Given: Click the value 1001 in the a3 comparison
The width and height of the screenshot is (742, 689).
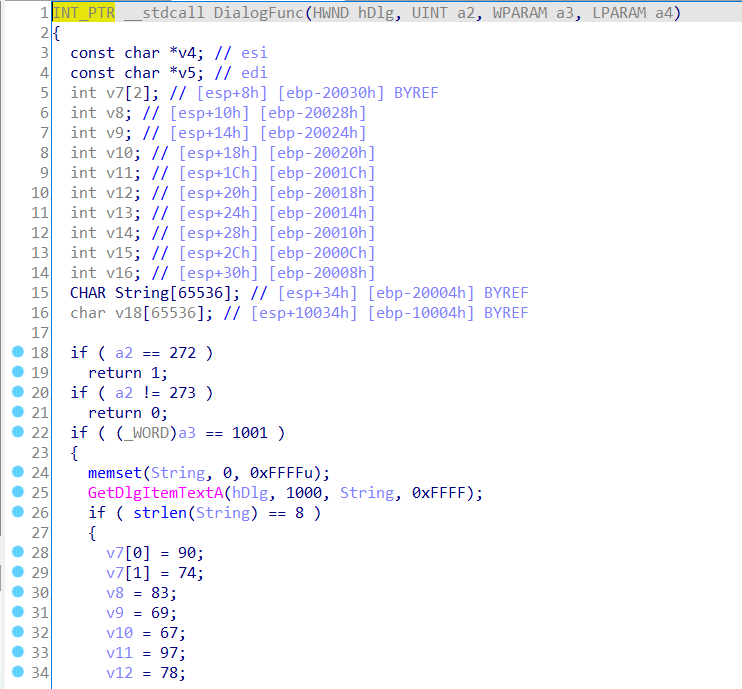Looking at the screenshot, I should 252,433.
